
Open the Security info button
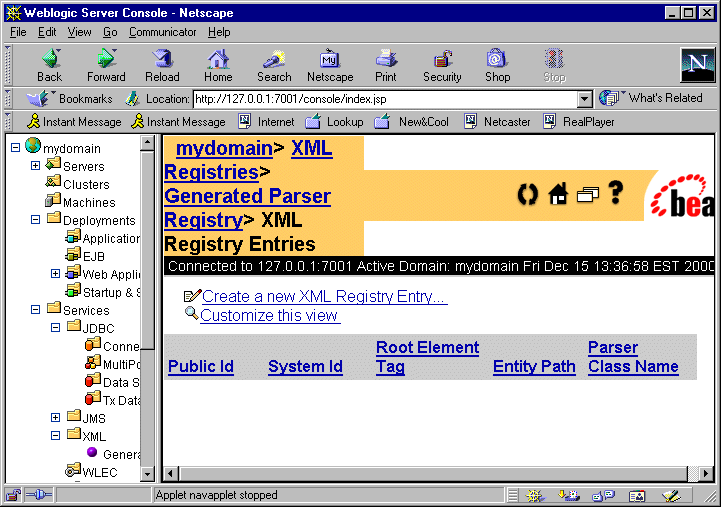pos(442,65)
